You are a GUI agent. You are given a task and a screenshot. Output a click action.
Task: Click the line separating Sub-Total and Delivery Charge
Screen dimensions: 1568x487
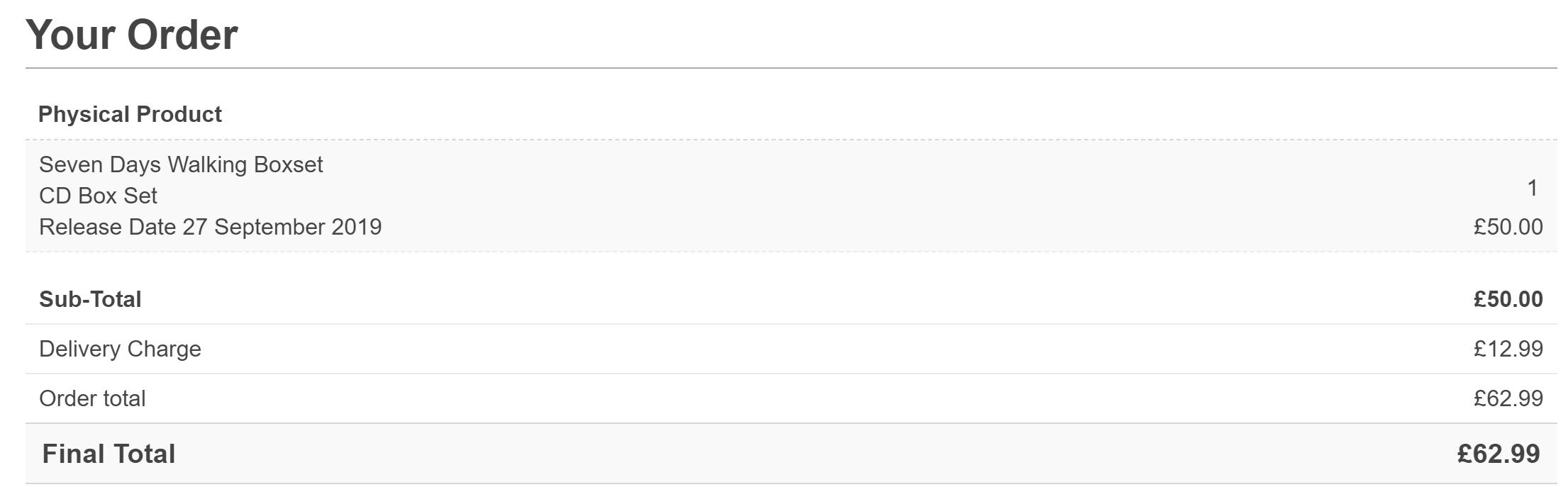[x=791, y=324]
